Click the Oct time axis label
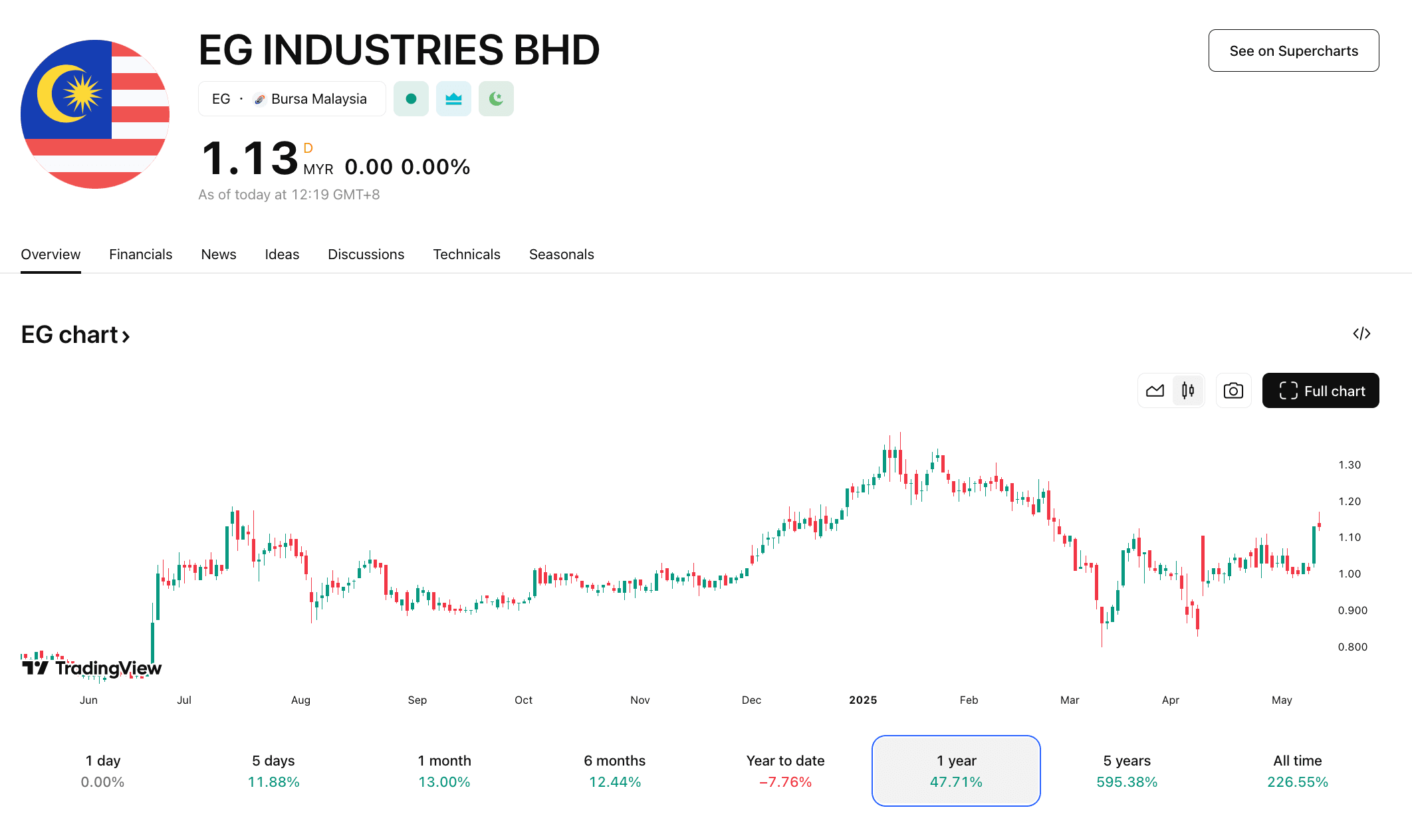The image size is (1412, 840). point(523,700)
